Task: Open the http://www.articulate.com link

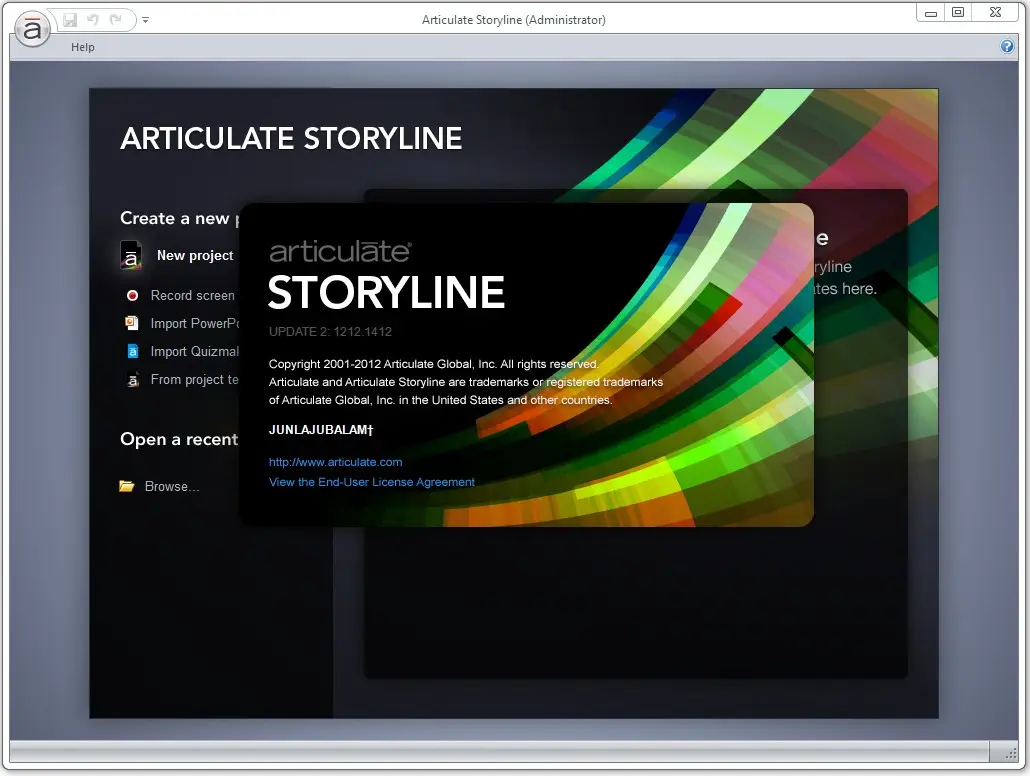Action: pyautogui.click(x=336, y=462)
